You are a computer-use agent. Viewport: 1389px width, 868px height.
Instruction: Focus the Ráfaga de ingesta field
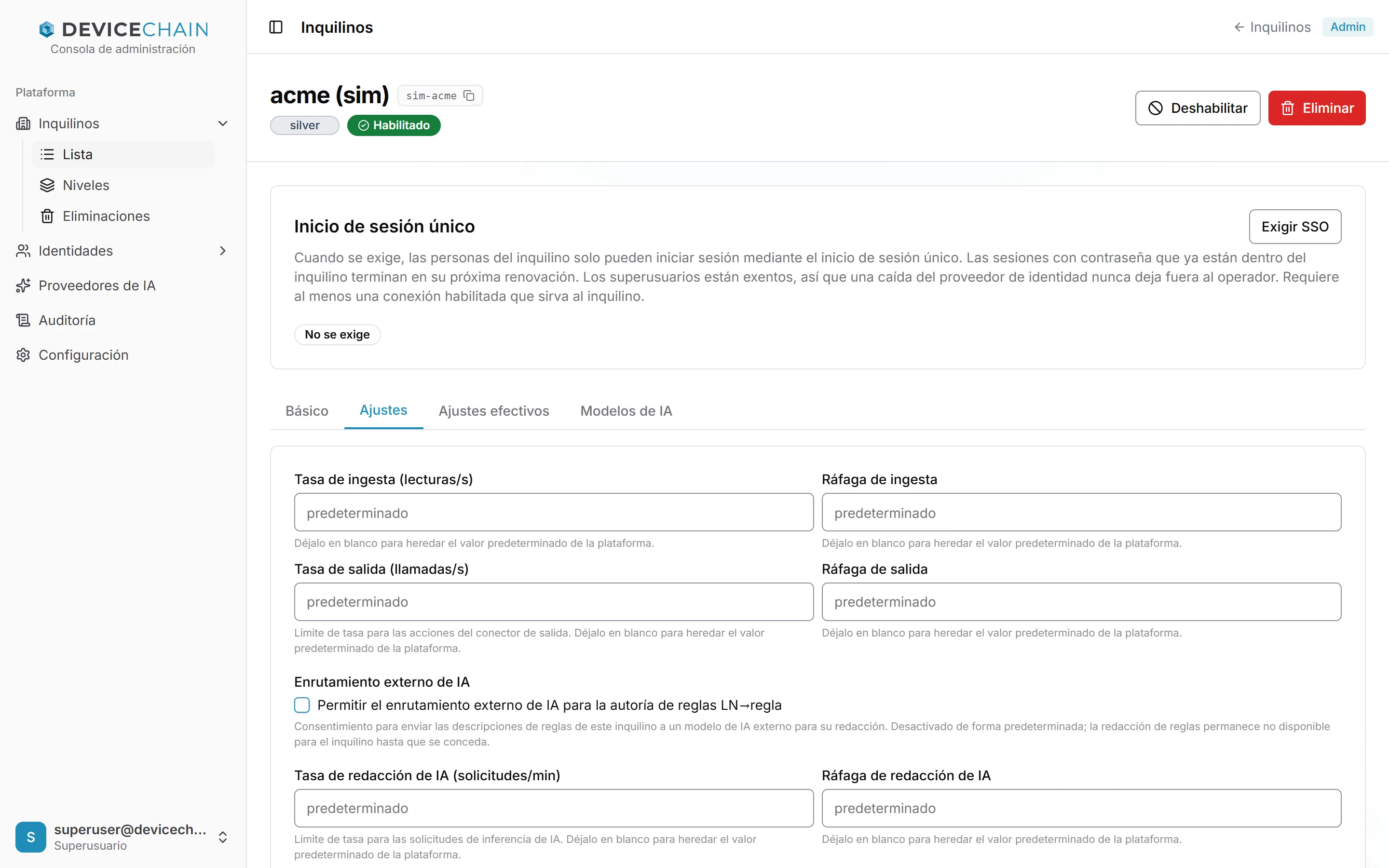[x=1081, y=512]
